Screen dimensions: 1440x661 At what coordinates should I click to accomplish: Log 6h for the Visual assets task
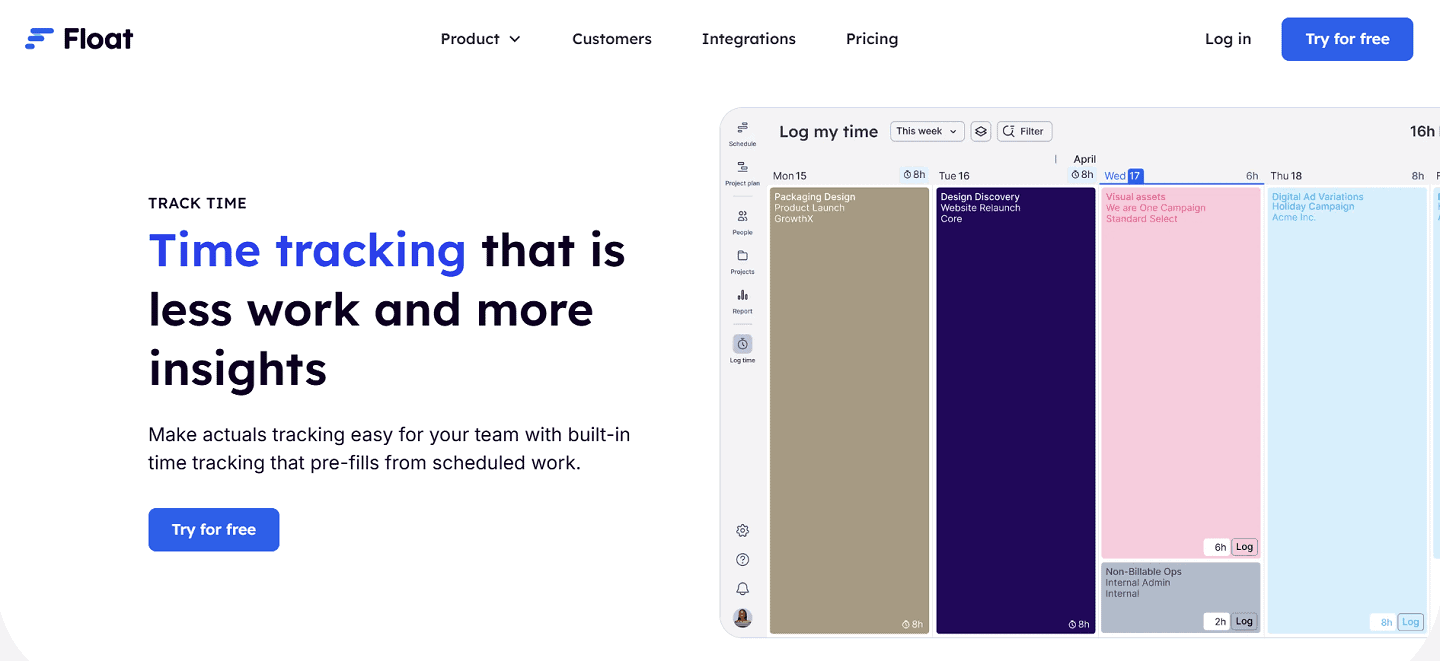(x=1244, y=547)
